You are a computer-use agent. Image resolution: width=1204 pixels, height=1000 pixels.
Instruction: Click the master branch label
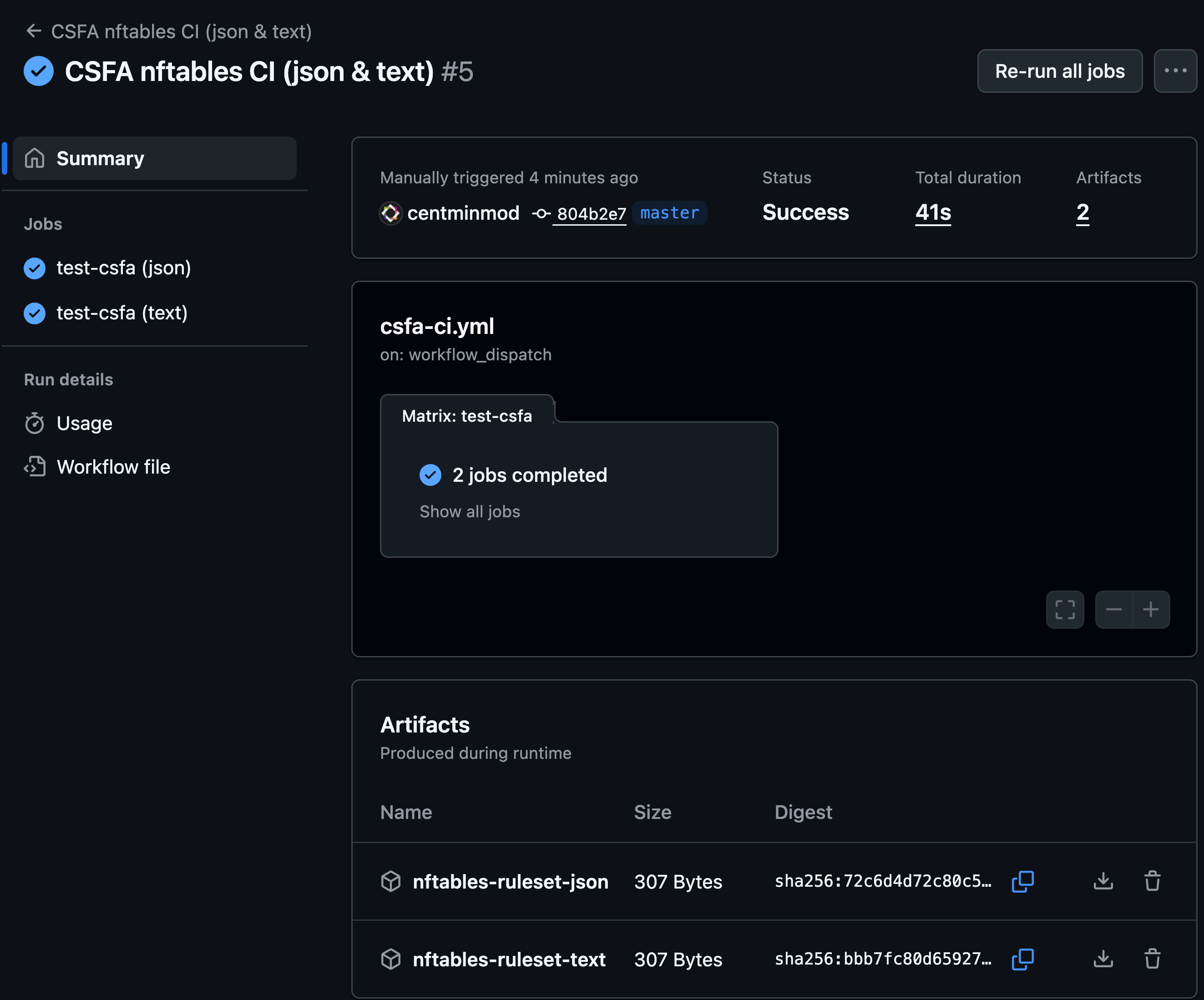coord(670,213)
